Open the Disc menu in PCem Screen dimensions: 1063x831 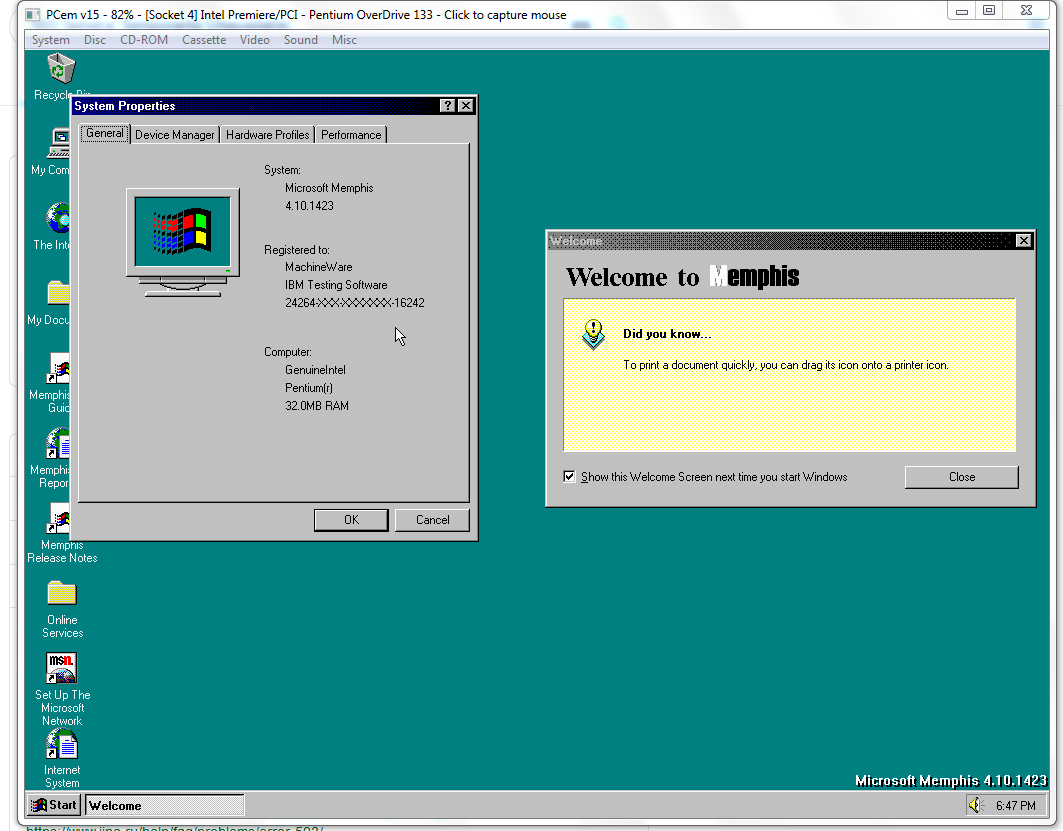pyautogui.click(x=95, y=40)
